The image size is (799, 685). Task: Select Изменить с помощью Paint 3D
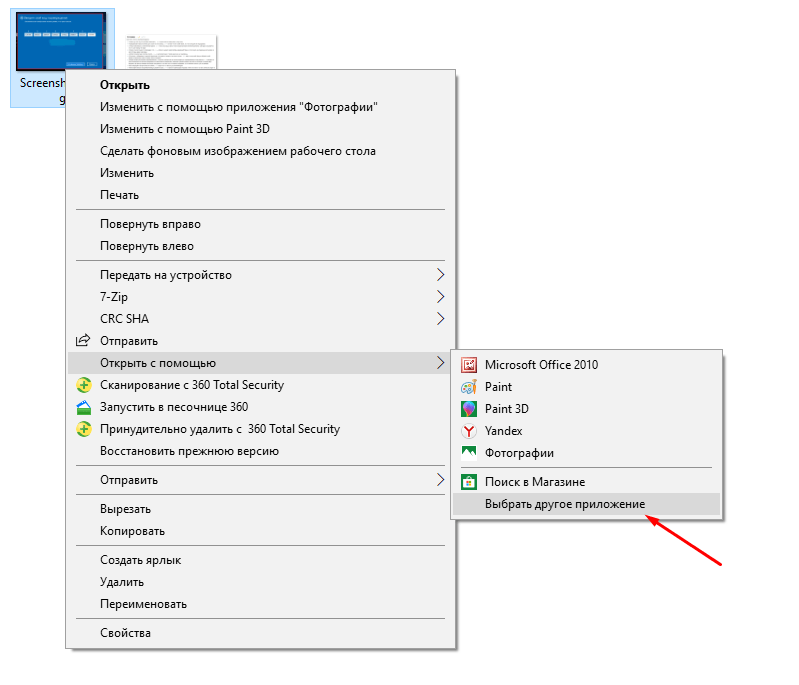[260, 129]
